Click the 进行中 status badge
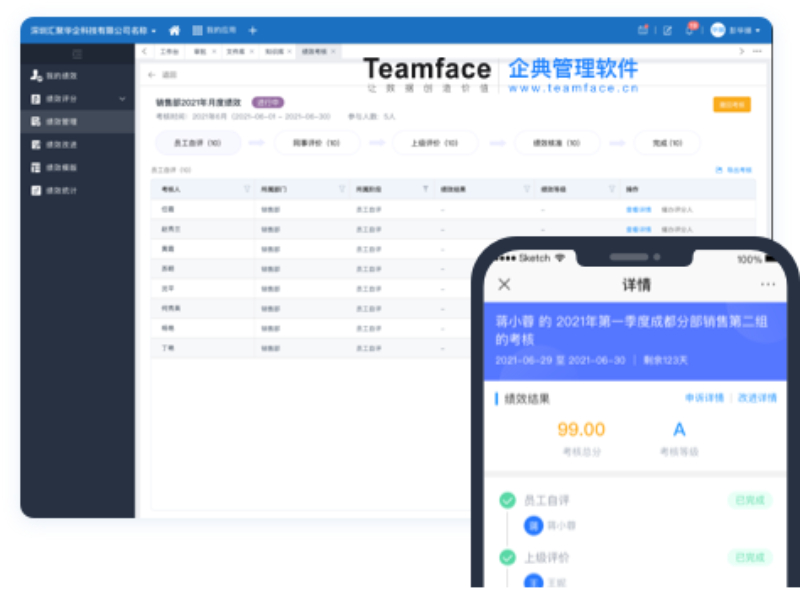 click(x=270, y=103)
